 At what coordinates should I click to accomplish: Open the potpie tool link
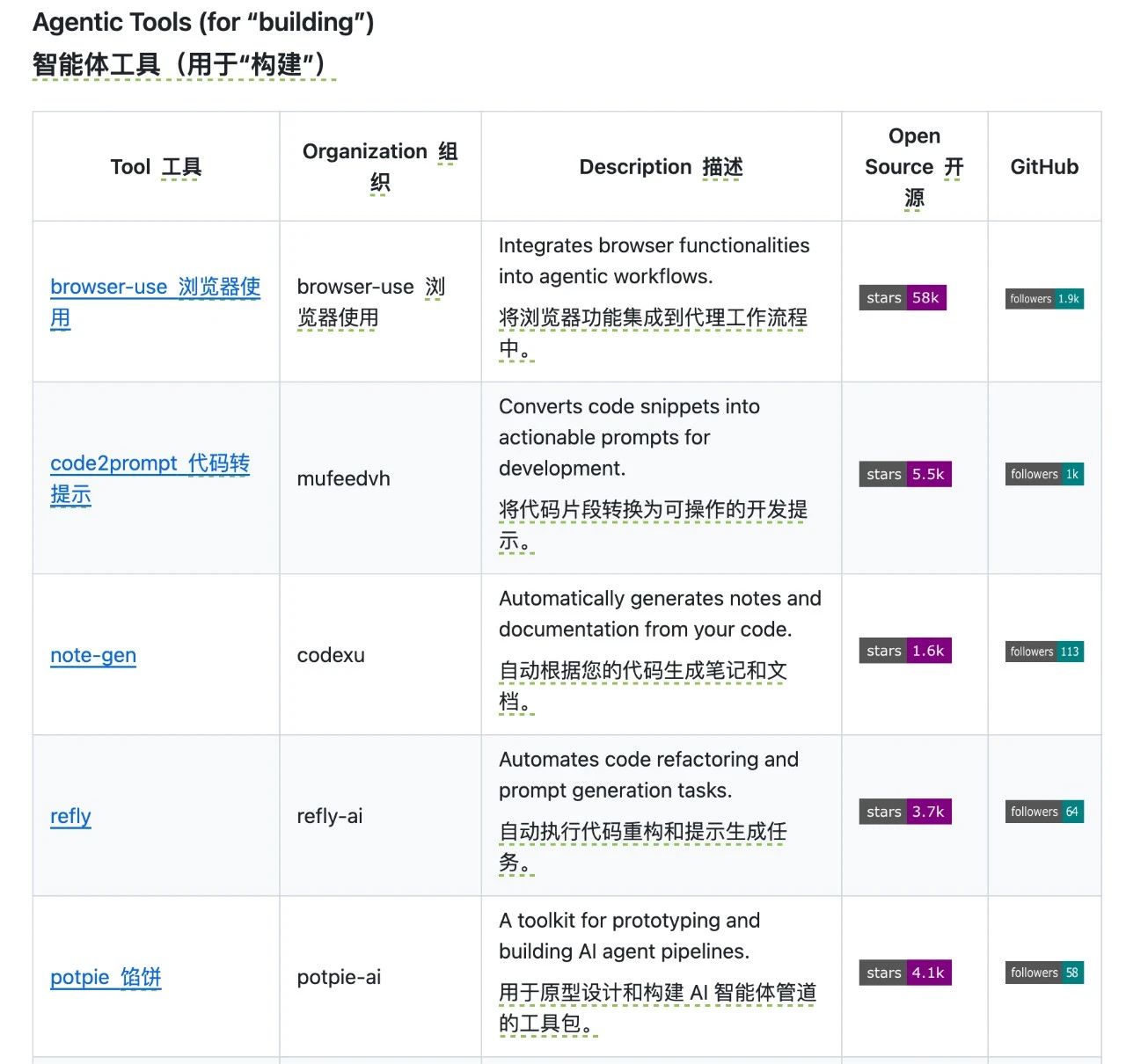[106, 977]
